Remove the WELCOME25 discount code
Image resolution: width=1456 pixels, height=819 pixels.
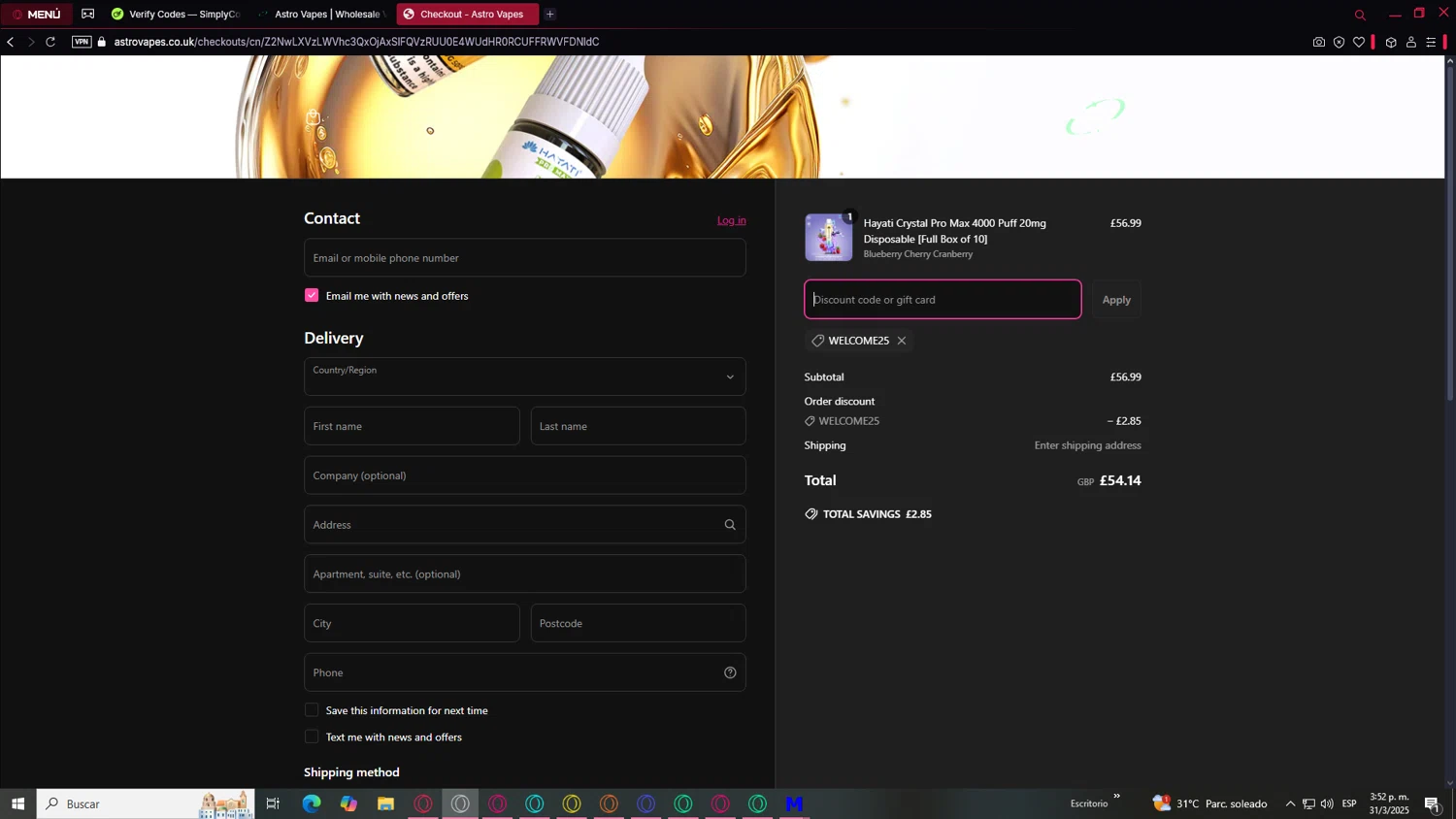tap(902, 341)
